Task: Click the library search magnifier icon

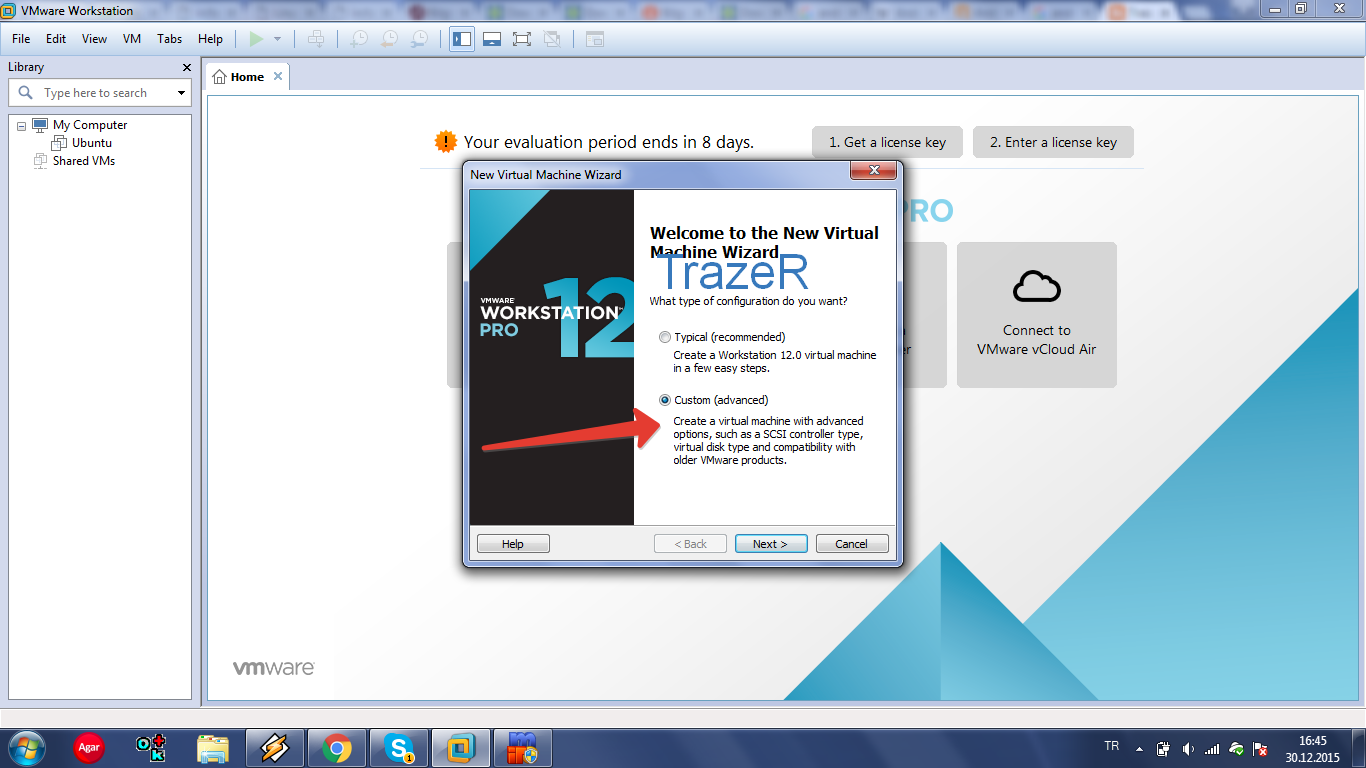Action: (x=26, y=92)
